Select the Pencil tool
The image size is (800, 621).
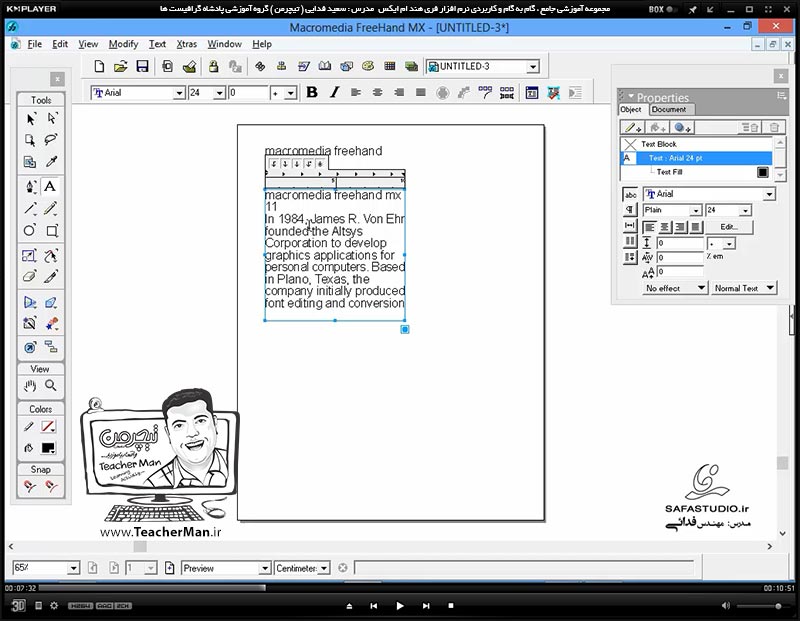point(51,208)
